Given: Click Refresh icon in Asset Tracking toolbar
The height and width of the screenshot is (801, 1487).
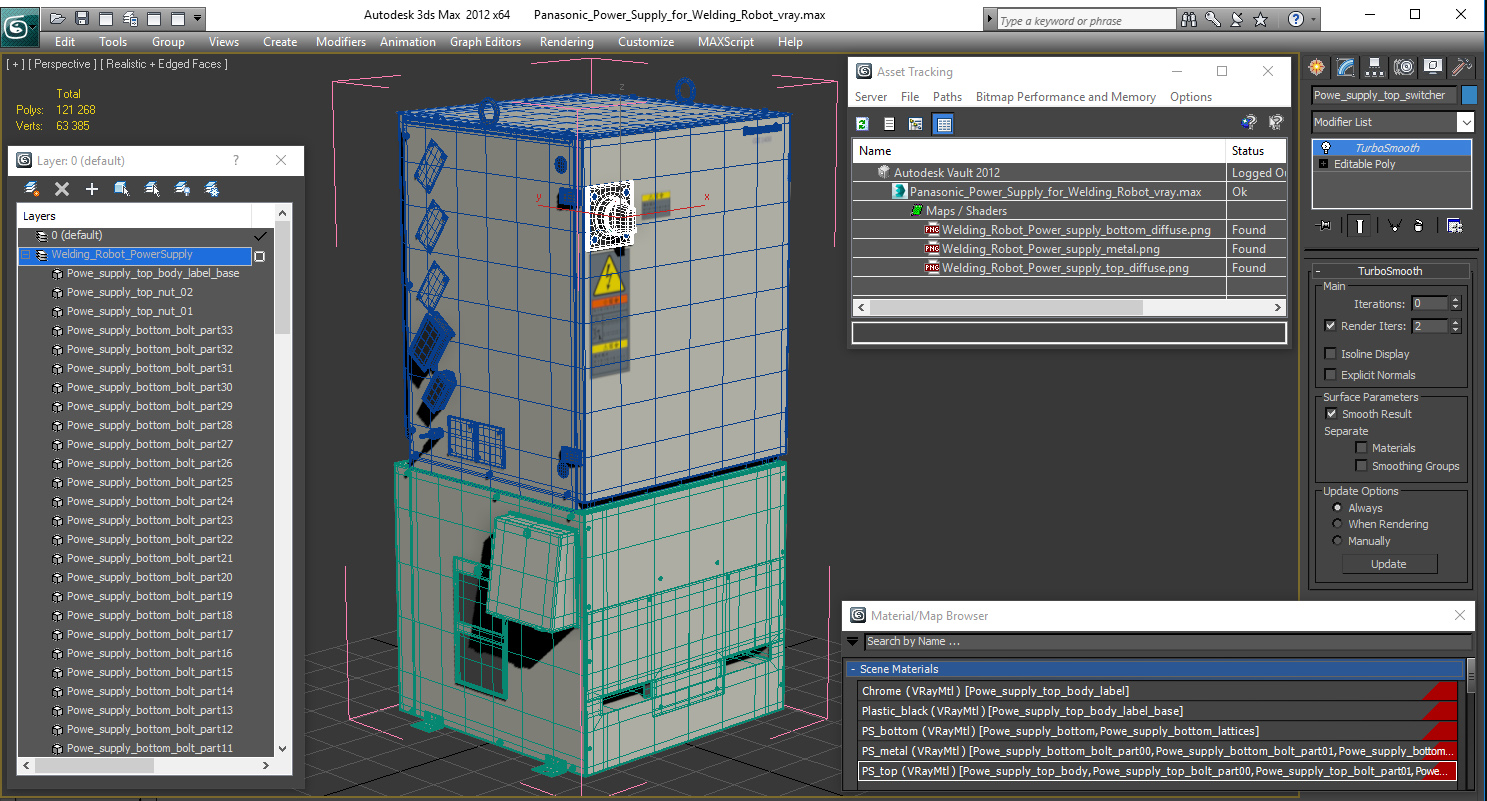Looking at the screenshot, I should click(x=863, y=124).
